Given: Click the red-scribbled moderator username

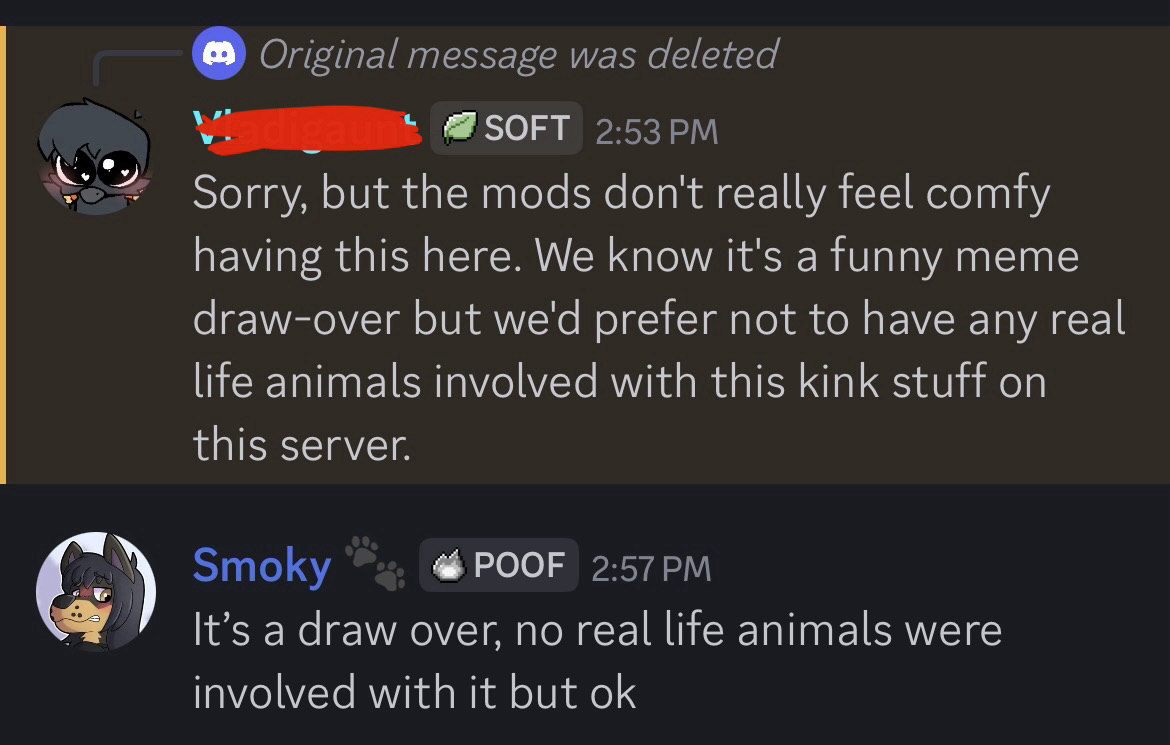Looking at the screenshot, I should (308, 128).
